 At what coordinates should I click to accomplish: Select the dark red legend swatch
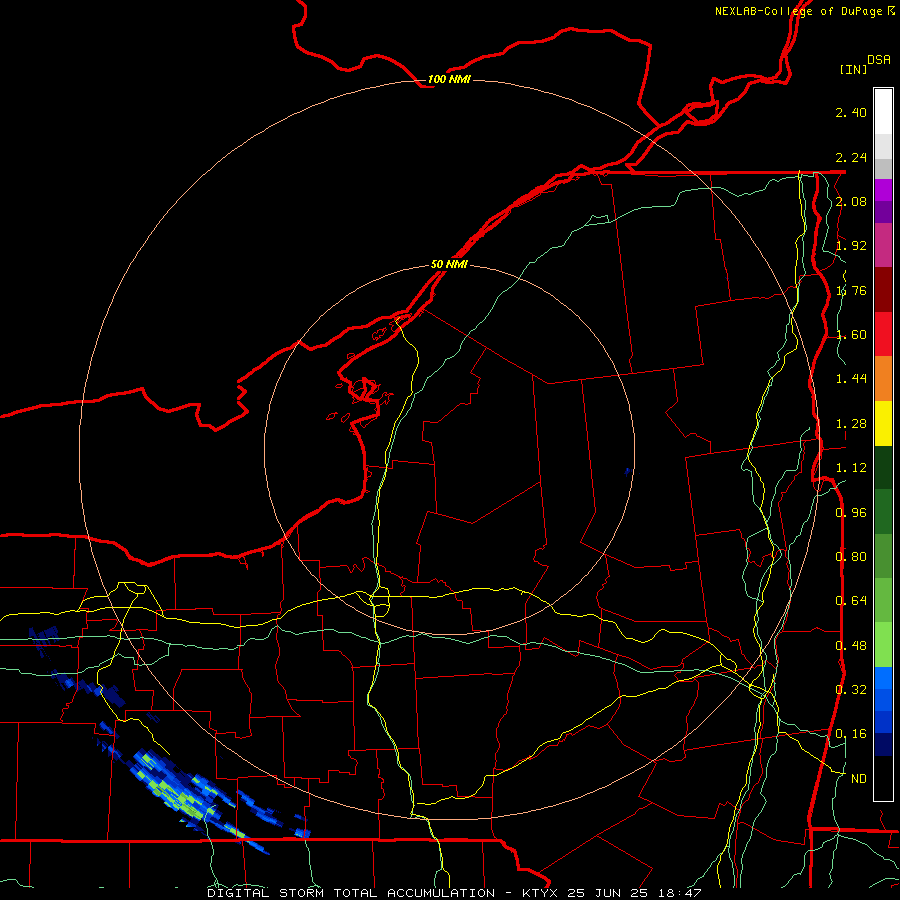tap(883, 290)
